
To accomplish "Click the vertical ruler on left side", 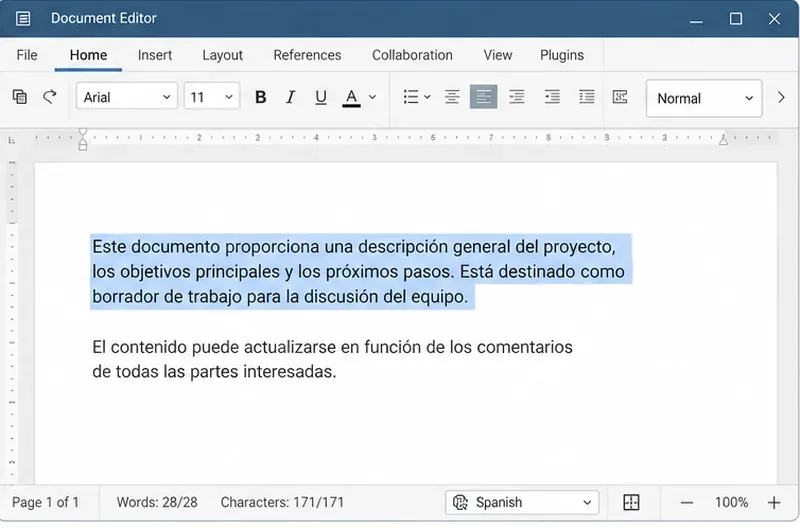I will pos(12,321).
